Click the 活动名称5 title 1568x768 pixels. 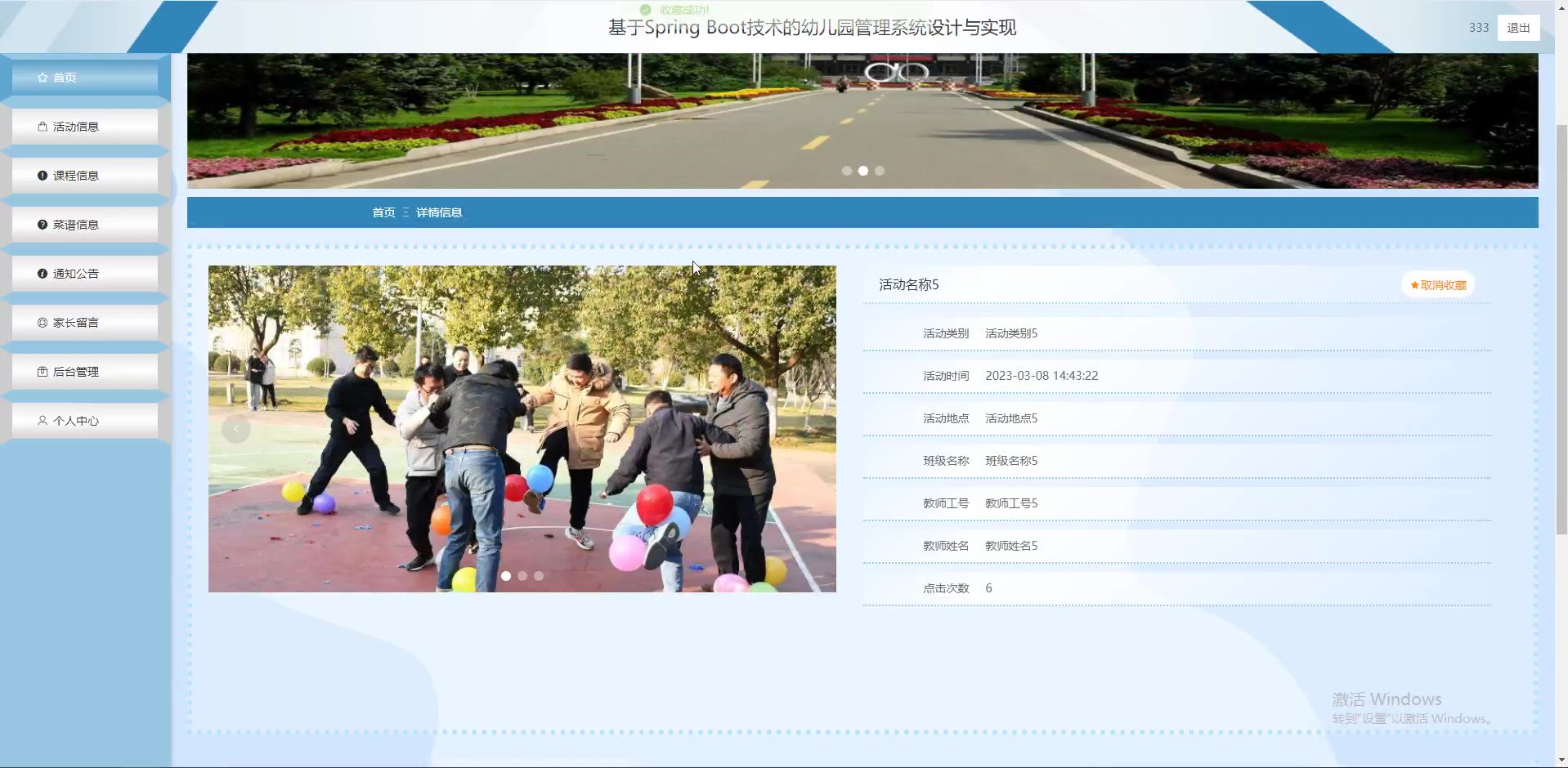(909, 284)
